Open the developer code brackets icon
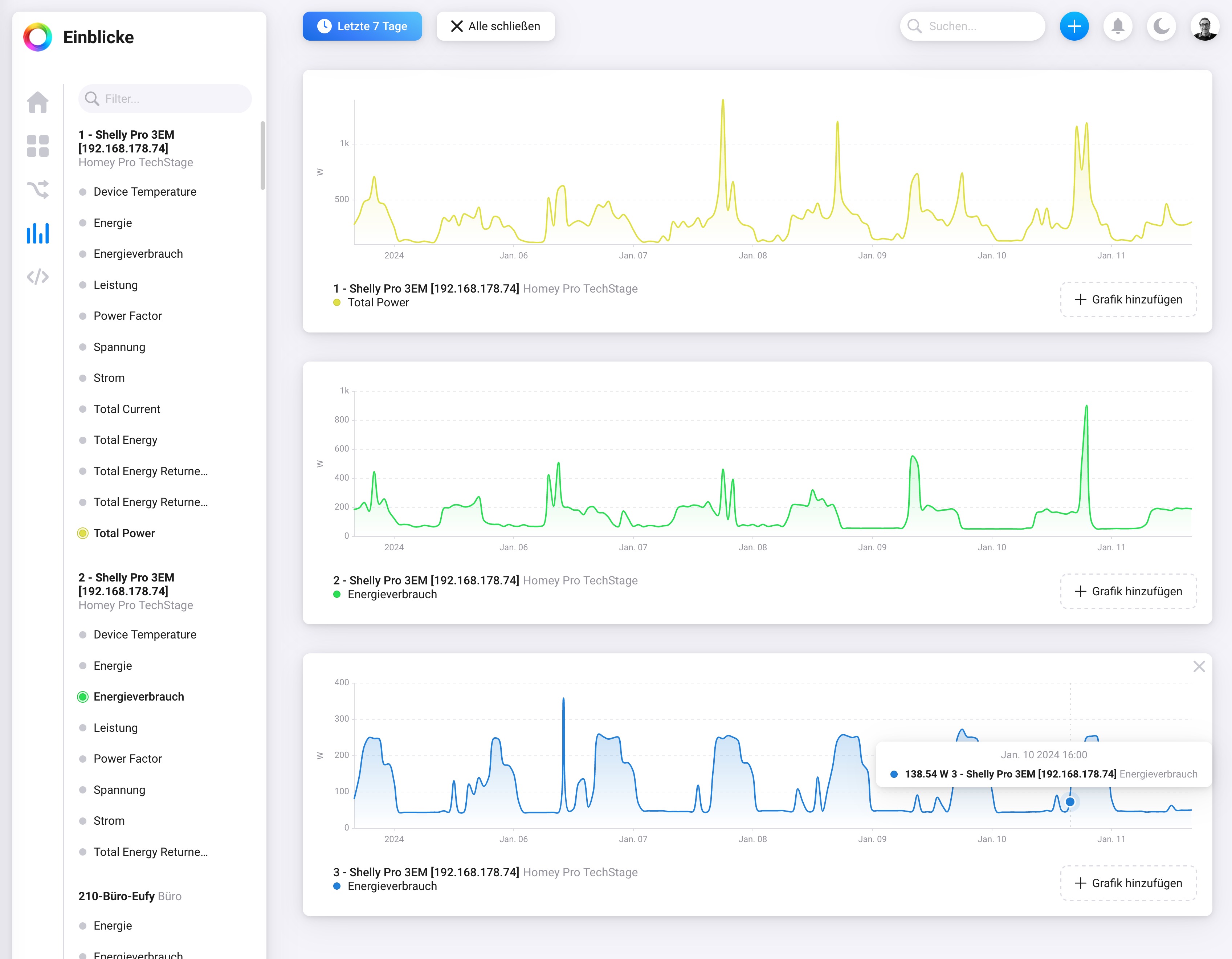Viewport: 1232px width, 959px height. coord(38,277)
